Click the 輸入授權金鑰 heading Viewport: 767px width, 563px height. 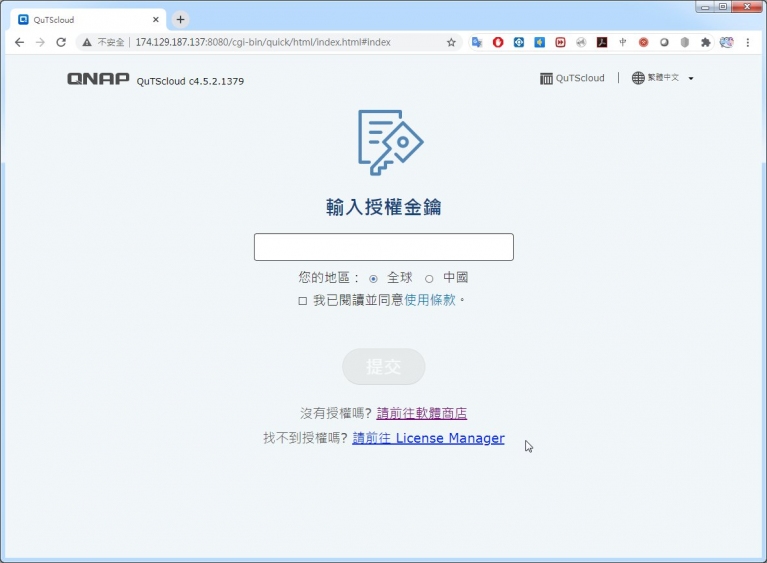pyautogui.click(x=384, y=207)
